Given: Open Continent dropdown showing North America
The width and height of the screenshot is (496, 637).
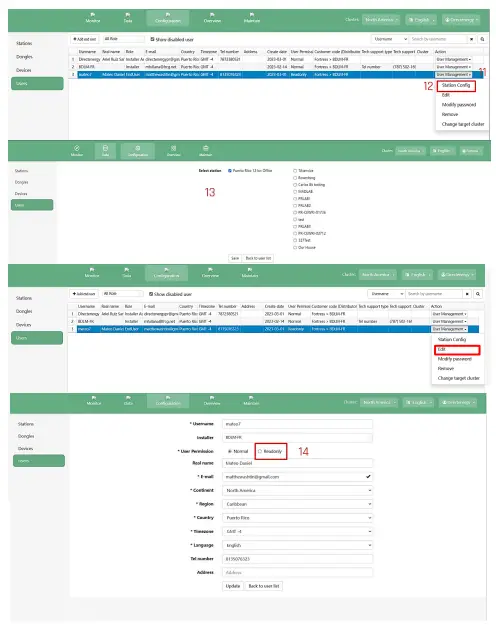Looking at the screenshot, I should click(x=297, y=490).
